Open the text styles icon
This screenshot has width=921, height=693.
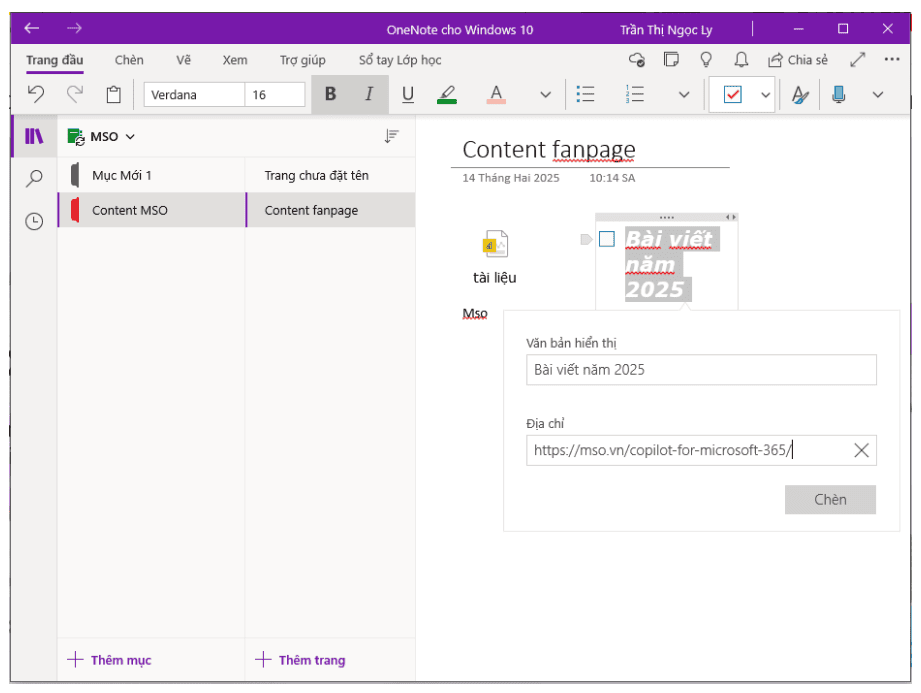[x=800, y=94]
